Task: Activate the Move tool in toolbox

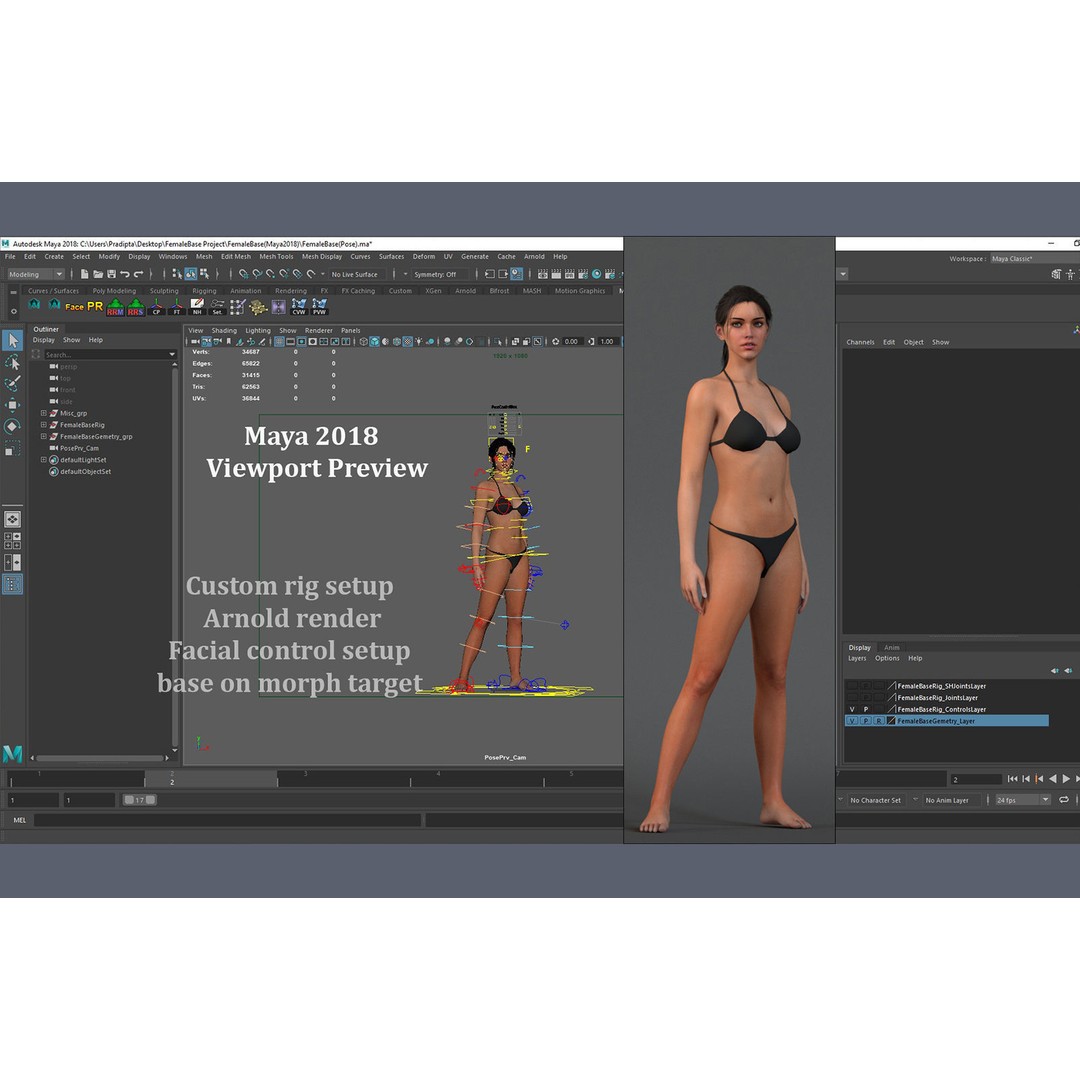Action: point(13,405)
